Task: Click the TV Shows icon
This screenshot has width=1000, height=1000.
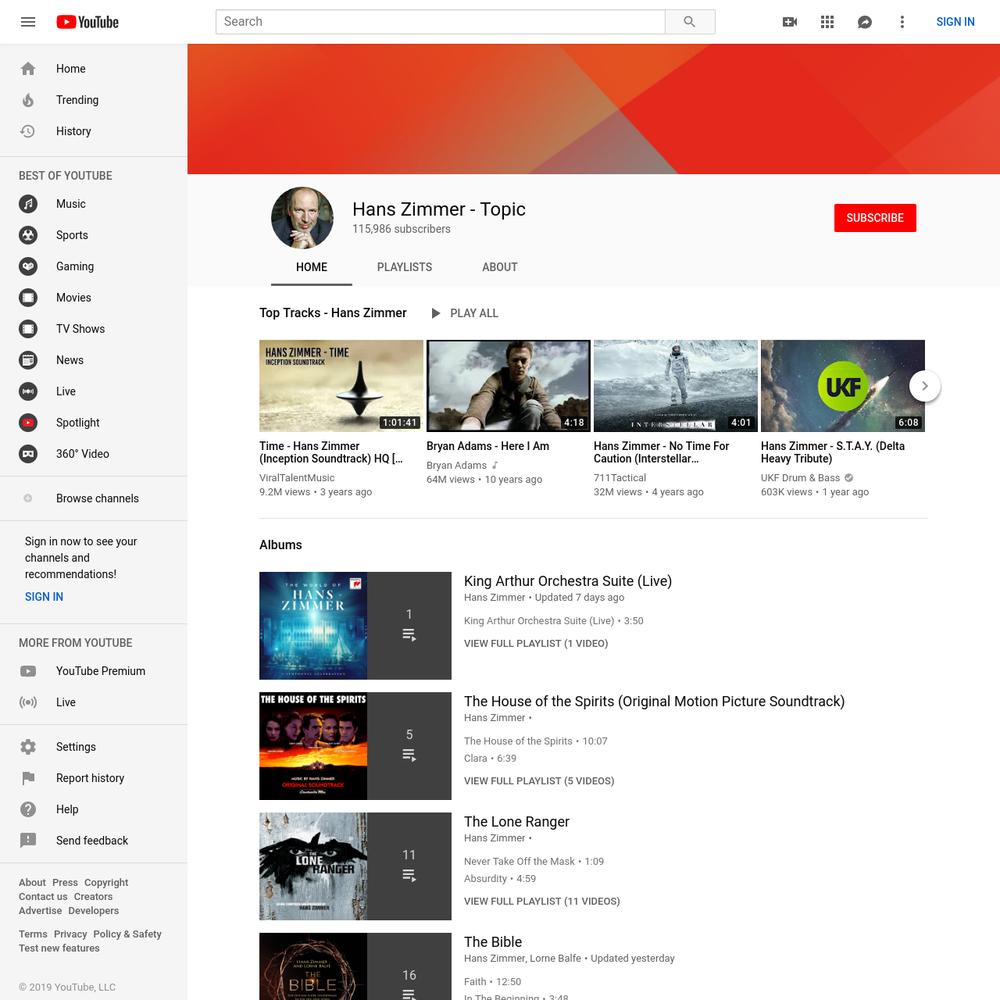Action: pos(28,329)
